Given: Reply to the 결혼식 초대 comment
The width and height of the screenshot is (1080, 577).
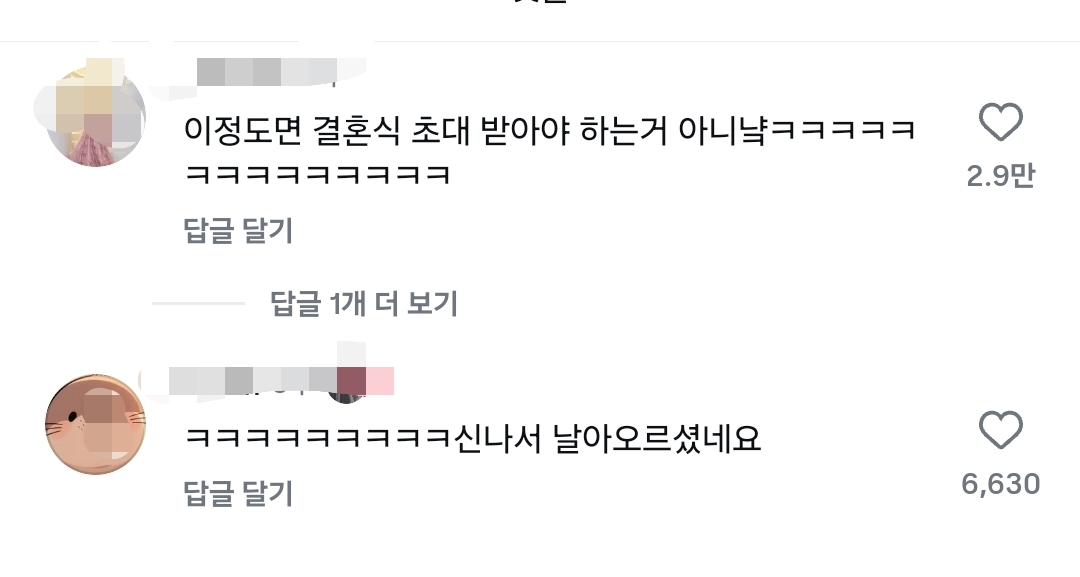Looking at the screenshot, I should (x=238, y=231).
